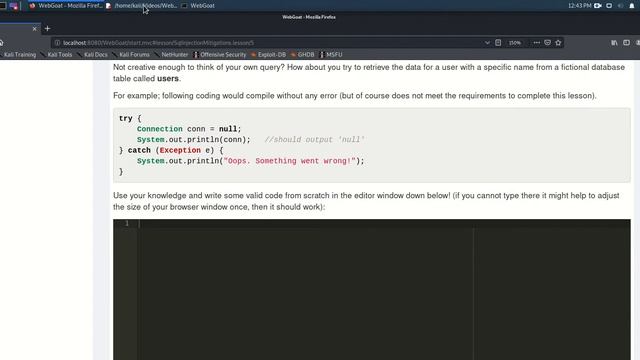Go to Firefox home page icon
Viewport: 640px width, 360px height.
coord(1,42)
